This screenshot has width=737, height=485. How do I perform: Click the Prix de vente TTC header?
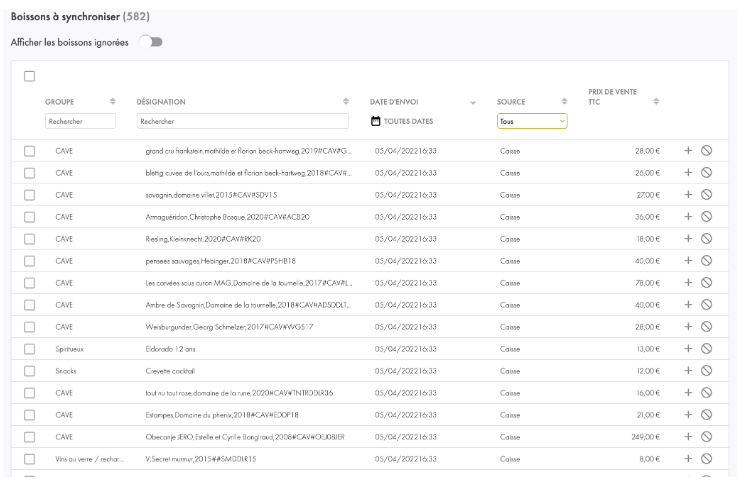coord(612,97)
